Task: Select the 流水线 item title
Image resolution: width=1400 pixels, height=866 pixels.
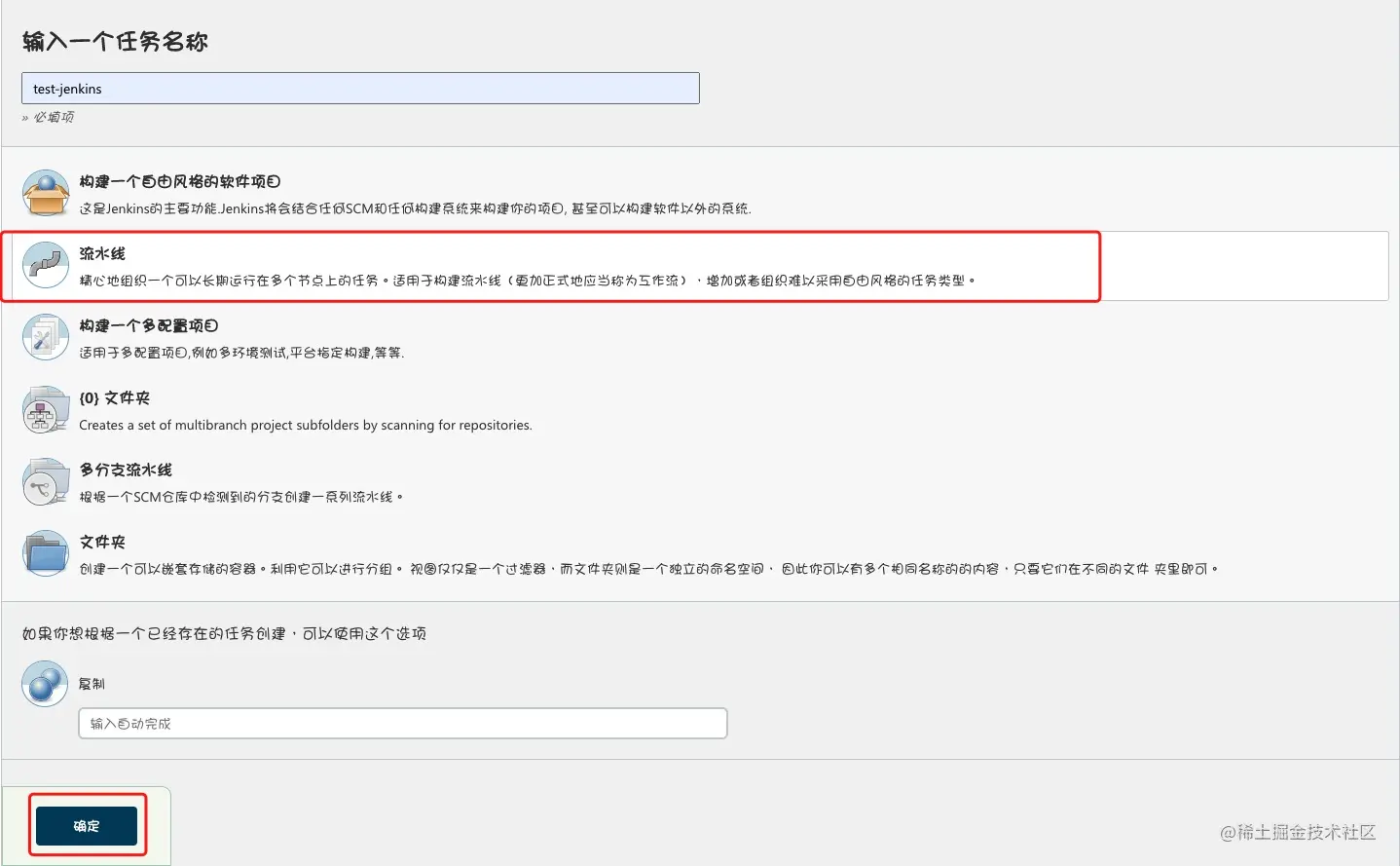Action: (x=102, y=253)
